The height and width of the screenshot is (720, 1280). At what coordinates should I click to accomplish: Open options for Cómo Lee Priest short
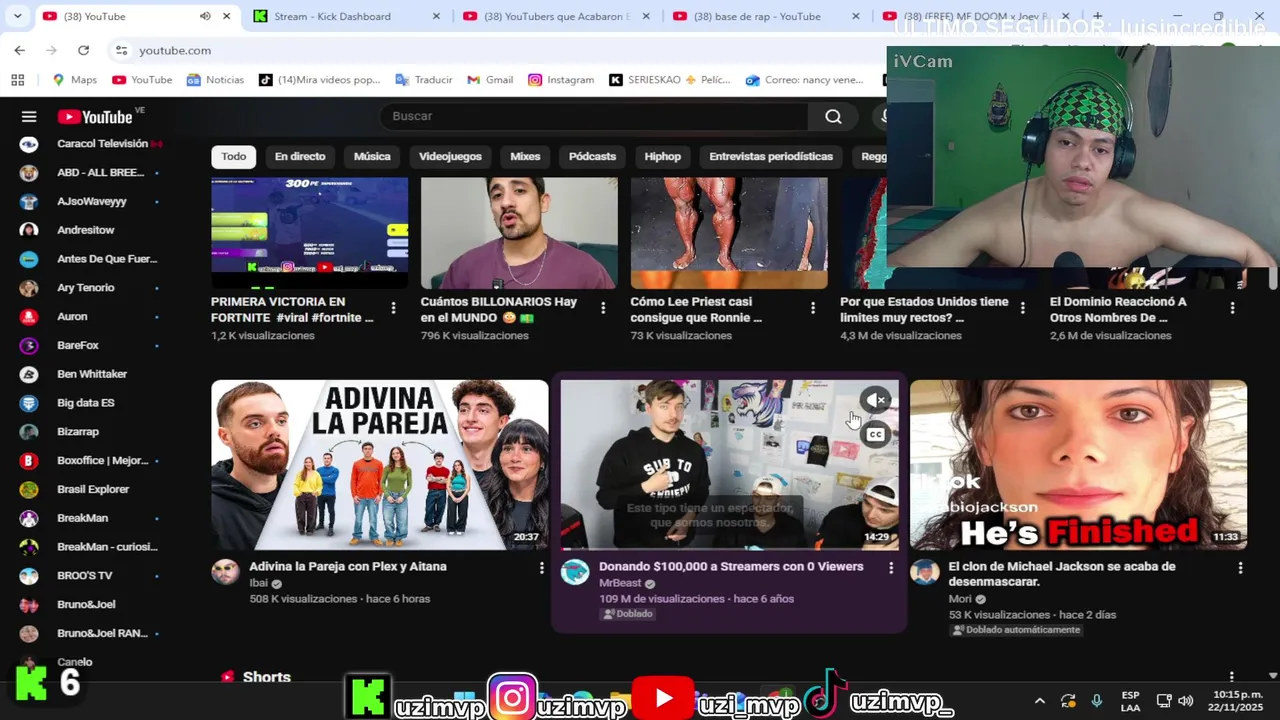[813, 308]
